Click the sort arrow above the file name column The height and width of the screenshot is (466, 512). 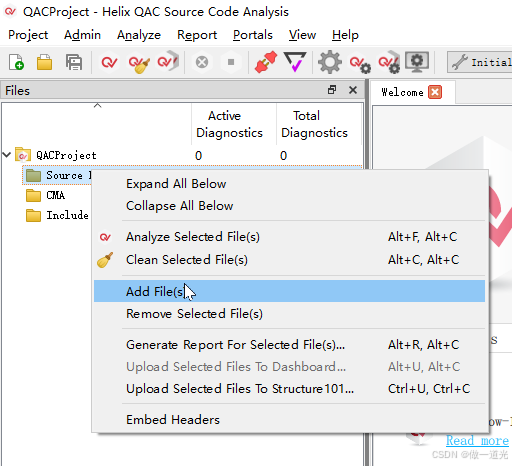pos(97,105)
